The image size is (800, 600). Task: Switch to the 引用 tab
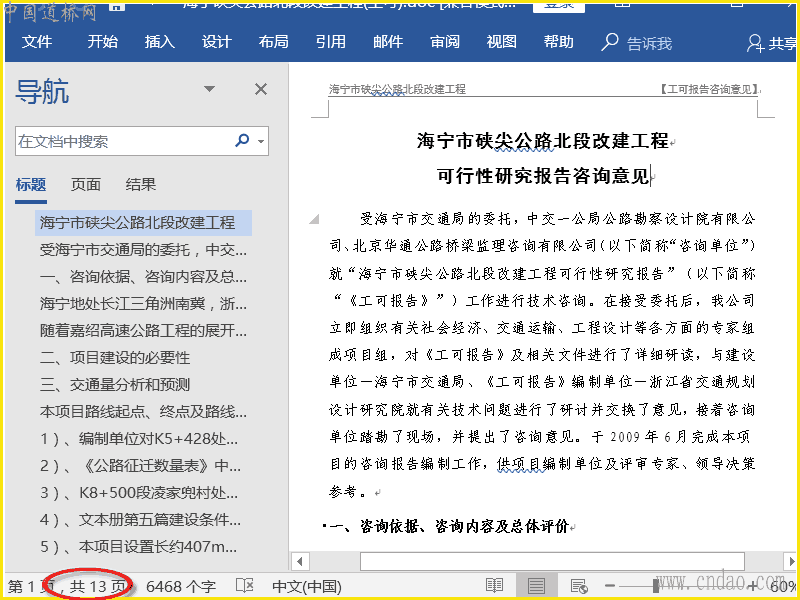pyautogui.click(x=331, y=42)
